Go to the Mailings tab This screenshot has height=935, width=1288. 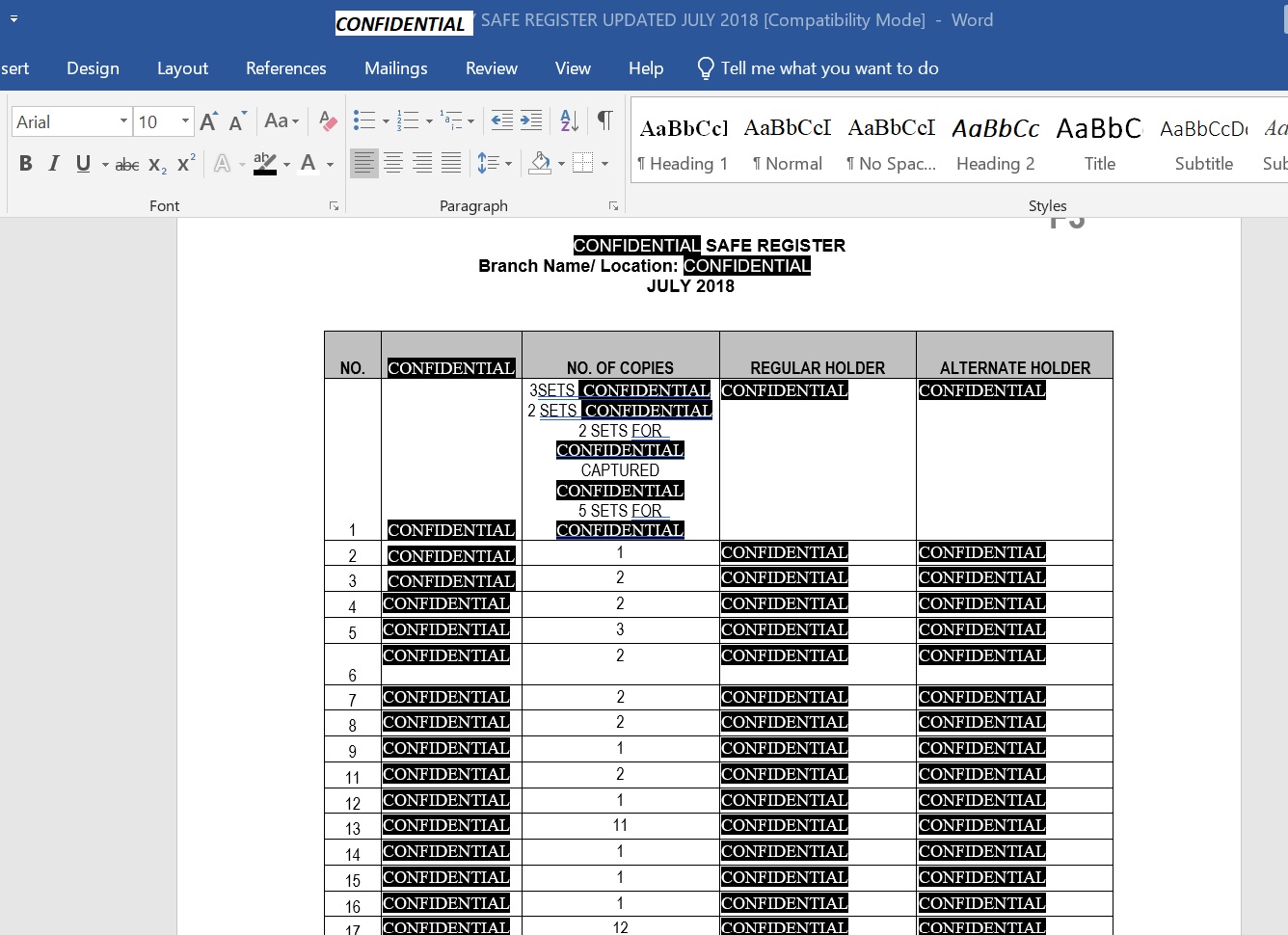point(396,68)
